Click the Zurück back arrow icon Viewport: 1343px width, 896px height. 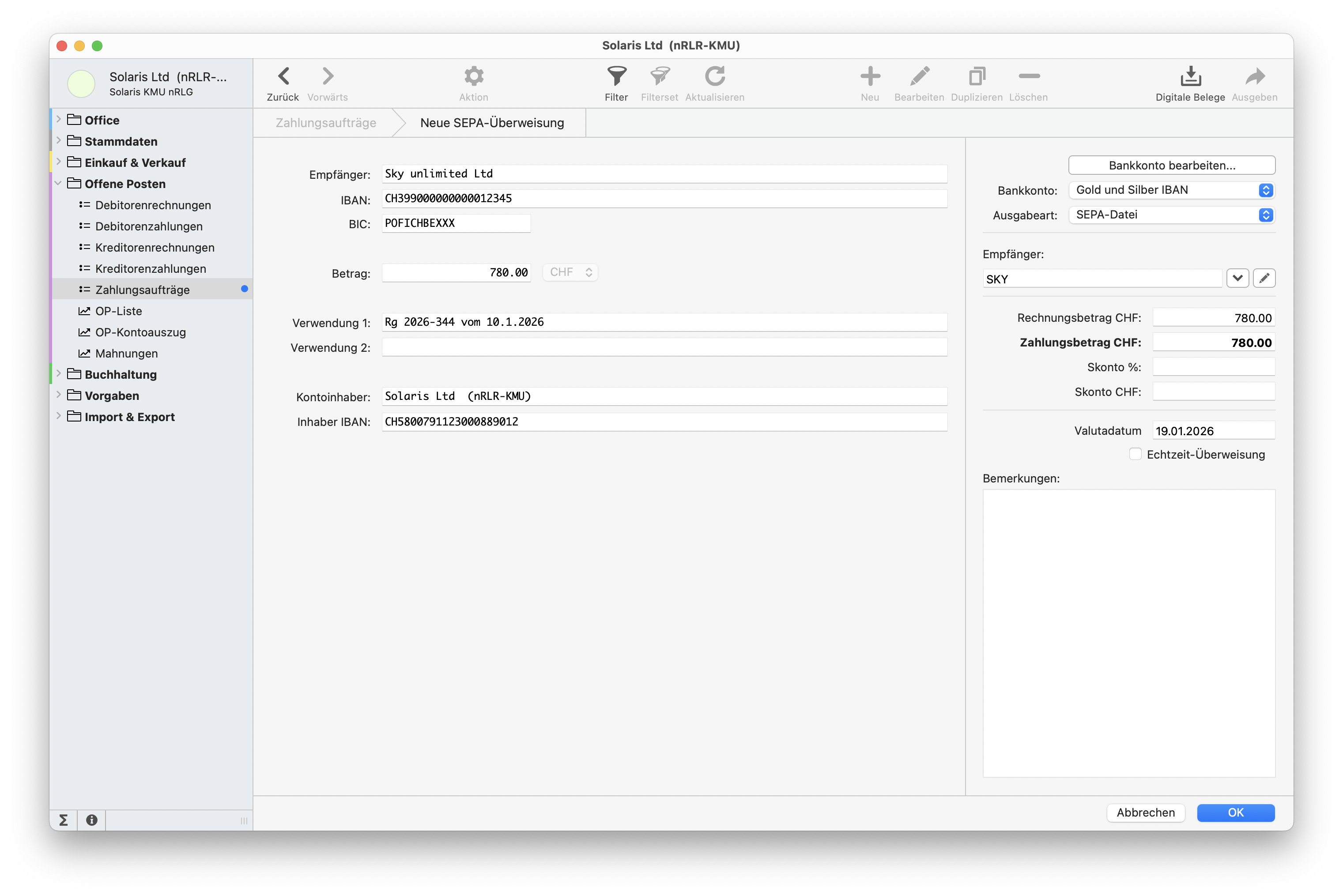click(283, 76)
